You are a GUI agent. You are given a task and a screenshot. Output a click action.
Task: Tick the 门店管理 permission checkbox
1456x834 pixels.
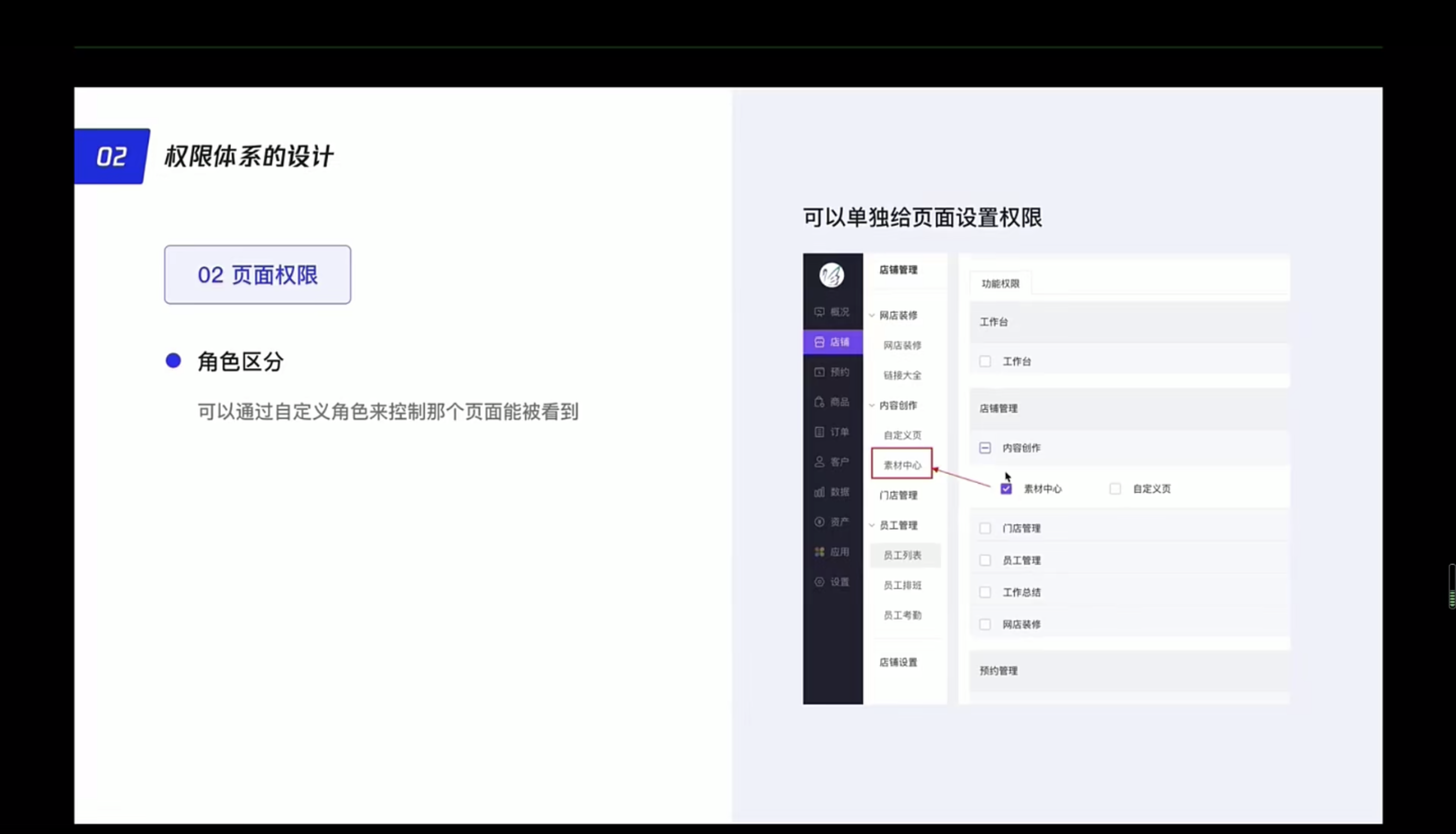pyautogui.click(x=985, y=528)
